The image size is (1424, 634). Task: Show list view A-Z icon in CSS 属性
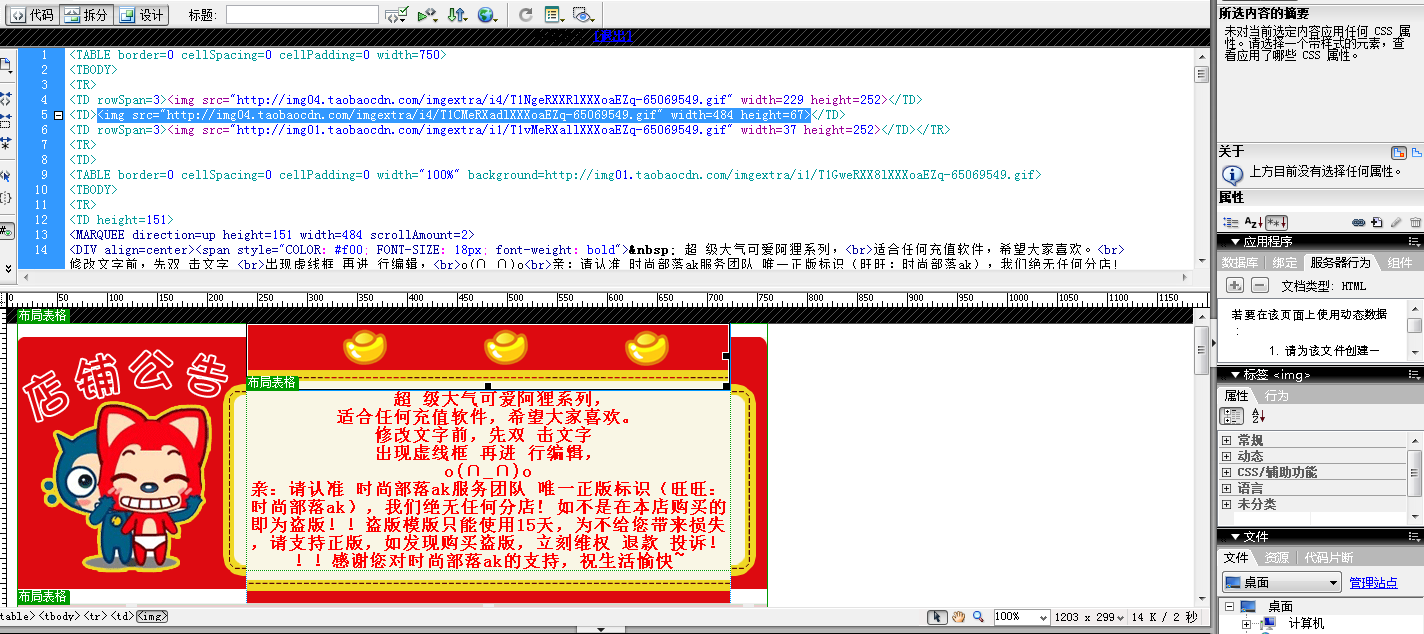[1254, 222]
